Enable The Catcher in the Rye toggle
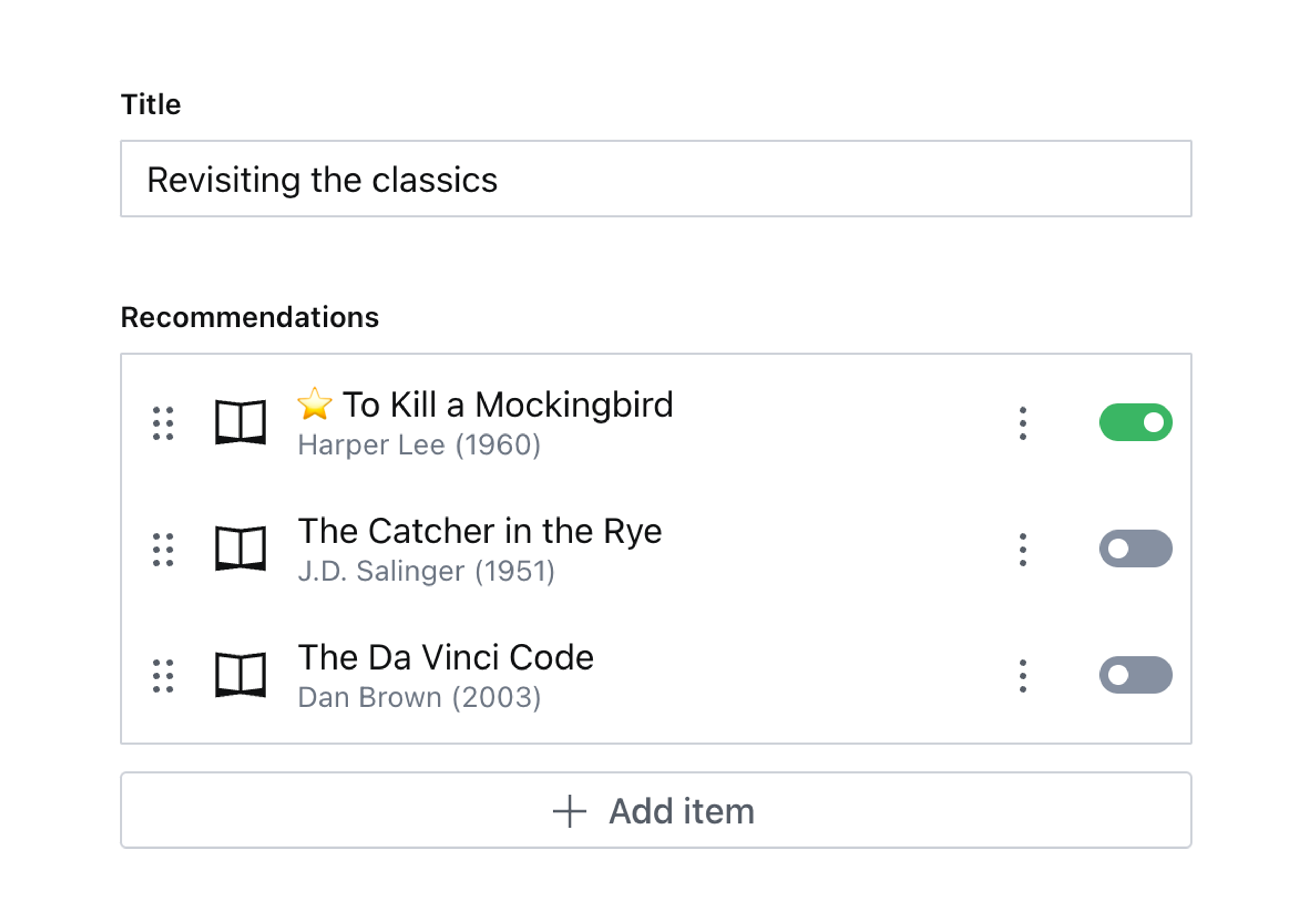This screenshot has width=1312, height=924. pos(1135,549)
